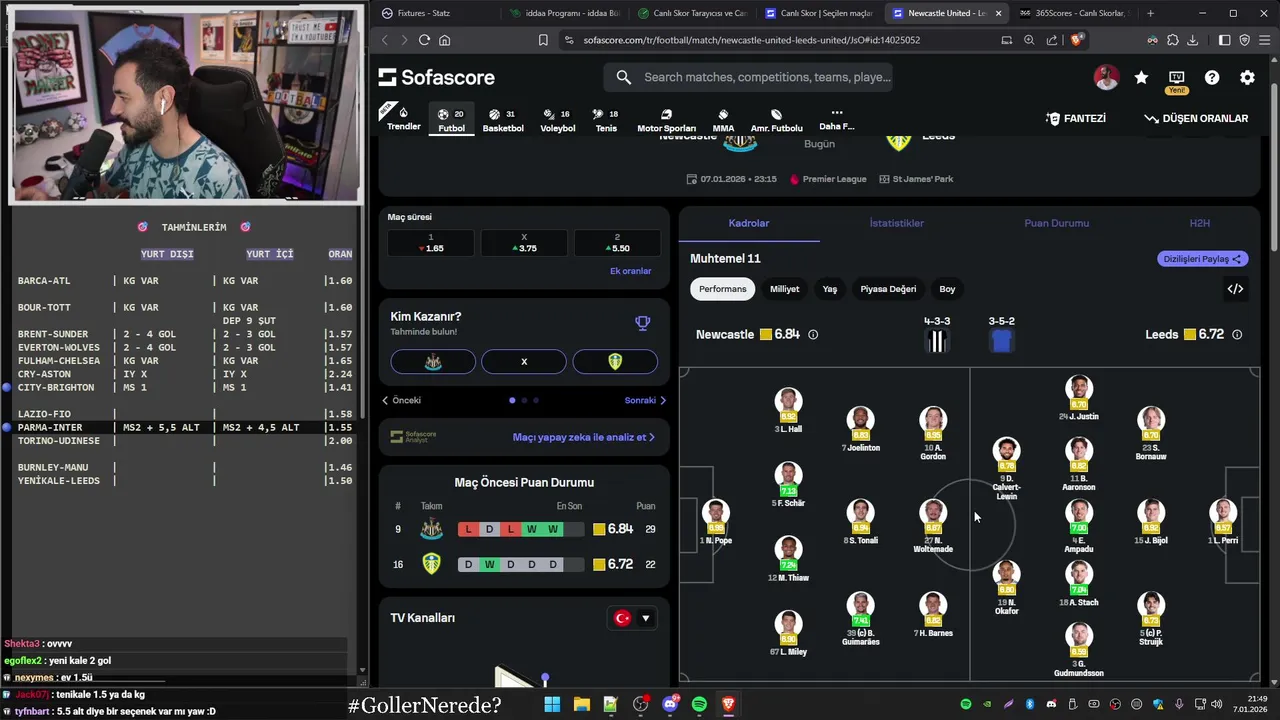Select the Futbol sport tab
The height and width of the screenshot is (720, 1280).
(451, 120)
